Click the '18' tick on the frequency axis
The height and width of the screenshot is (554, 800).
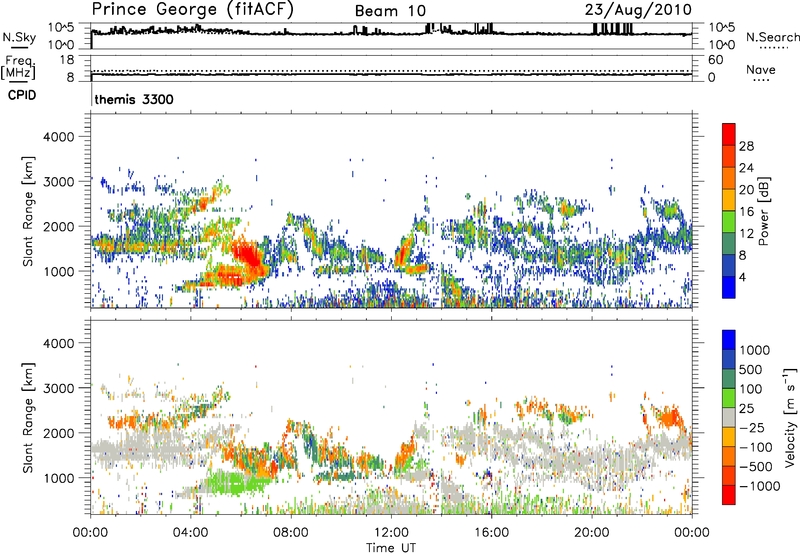(67, 60)
